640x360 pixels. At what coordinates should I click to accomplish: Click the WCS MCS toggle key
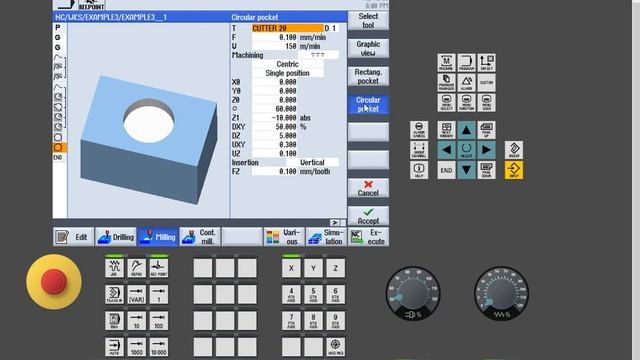pyautogui.click(x=336, y=347)
